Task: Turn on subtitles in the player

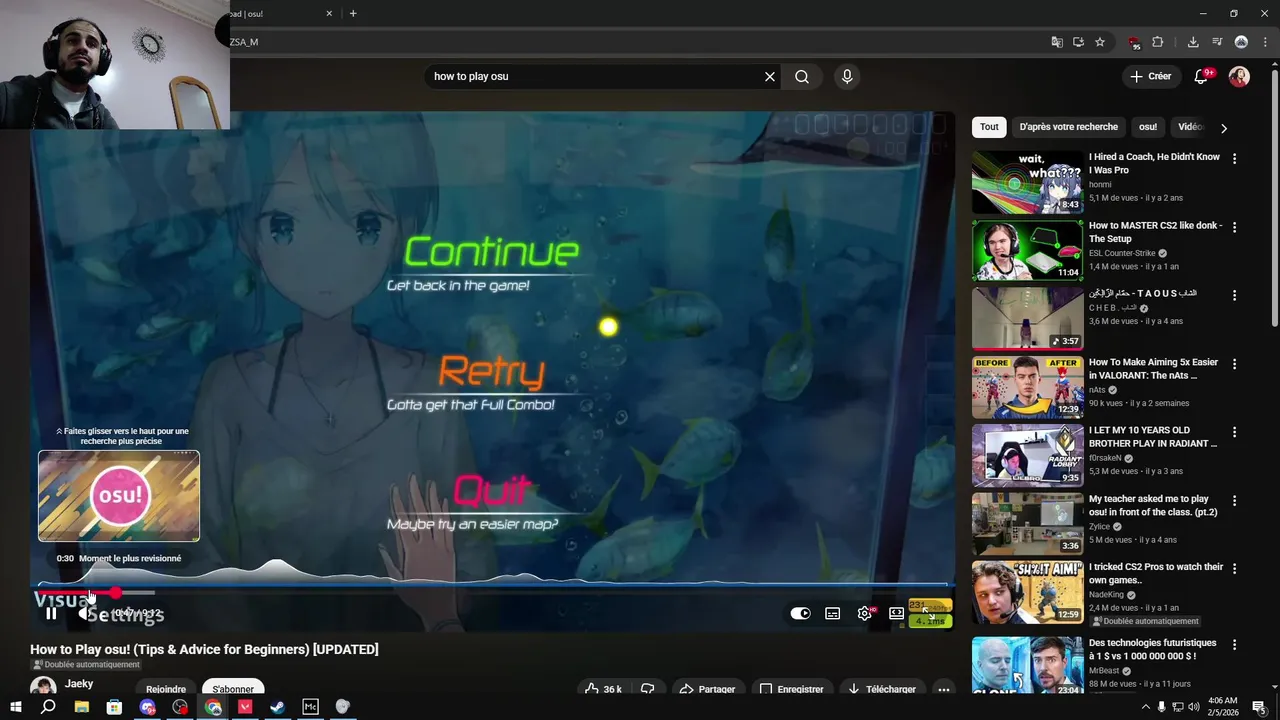Action: [832, 614]
